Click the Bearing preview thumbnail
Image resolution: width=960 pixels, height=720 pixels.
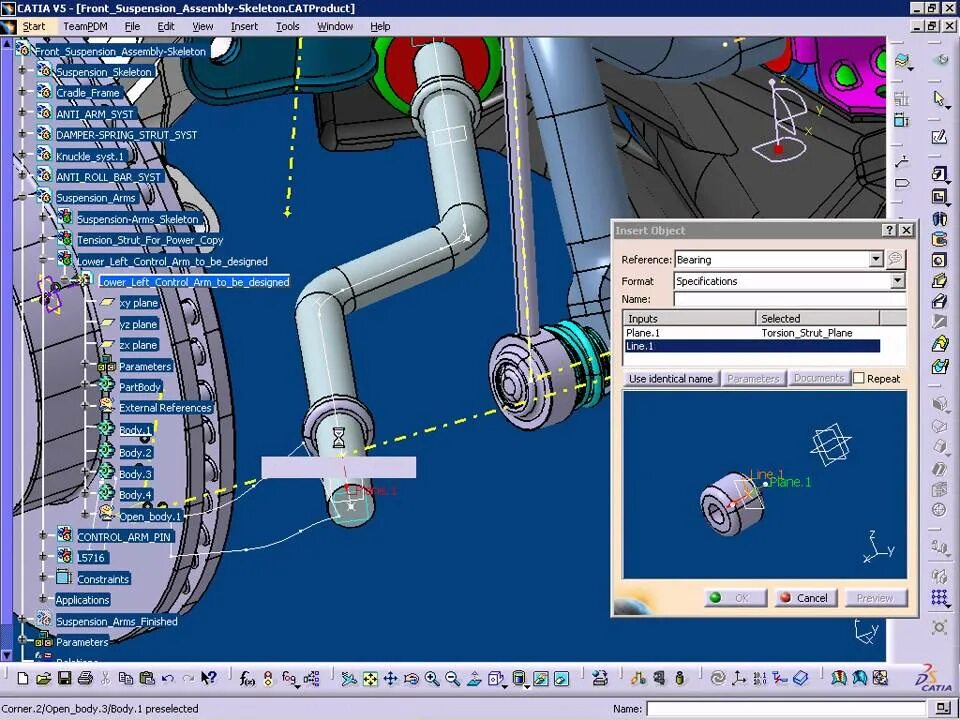click(x=765, y=484)
